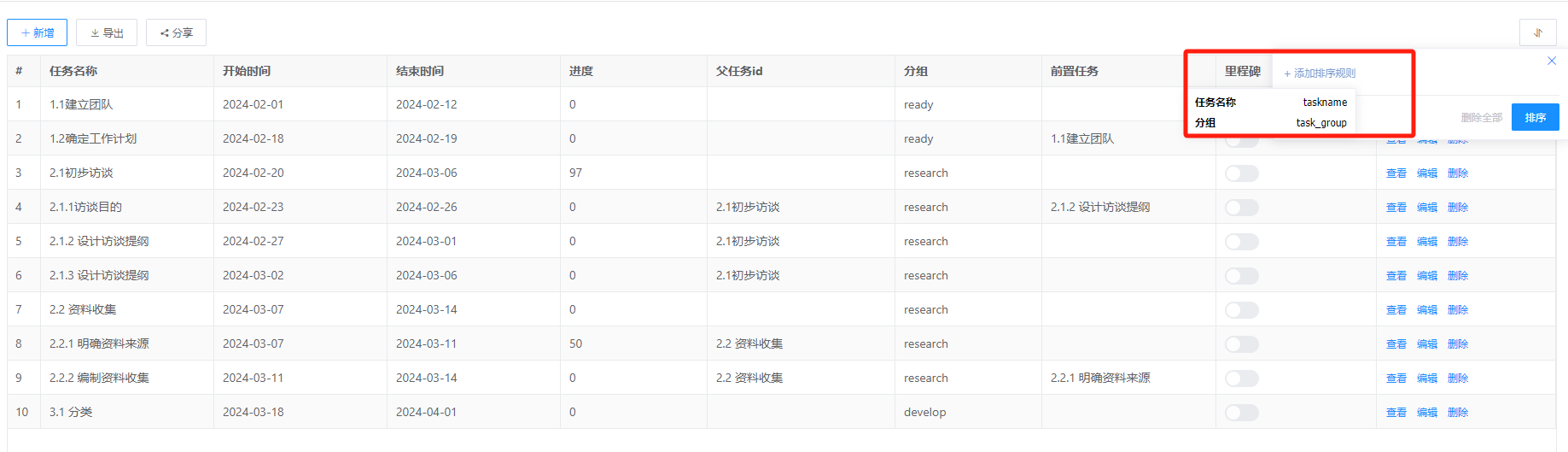Click the sort icon button at top right
The height and width of the screenshot is (452, 1568).
tap(1537, 32)
